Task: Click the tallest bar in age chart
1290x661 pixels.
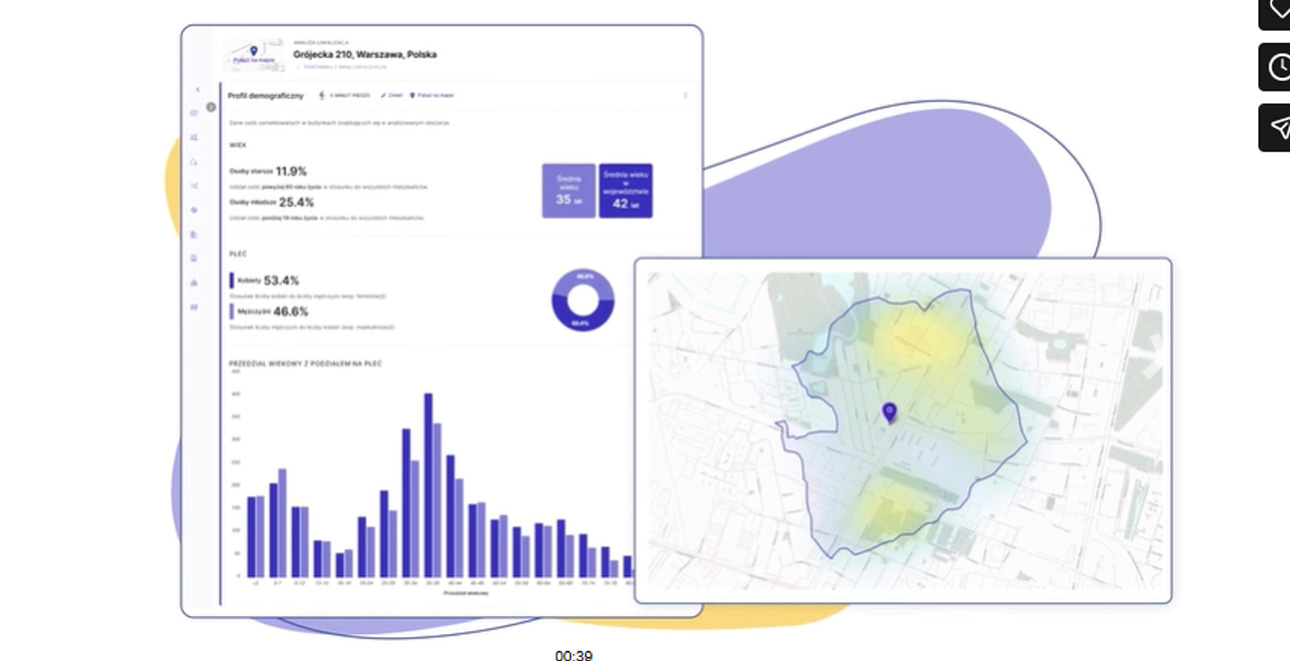Action: 428,485
